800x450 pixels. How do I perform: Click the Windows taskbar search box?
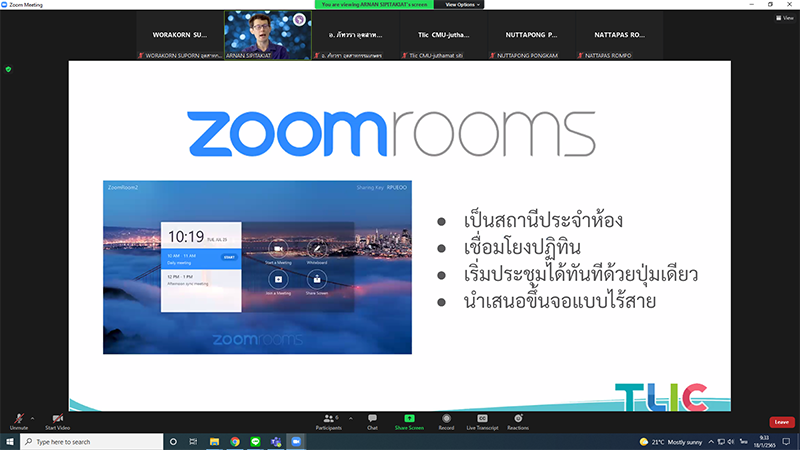pyautogui.click(x=92, y=441)
